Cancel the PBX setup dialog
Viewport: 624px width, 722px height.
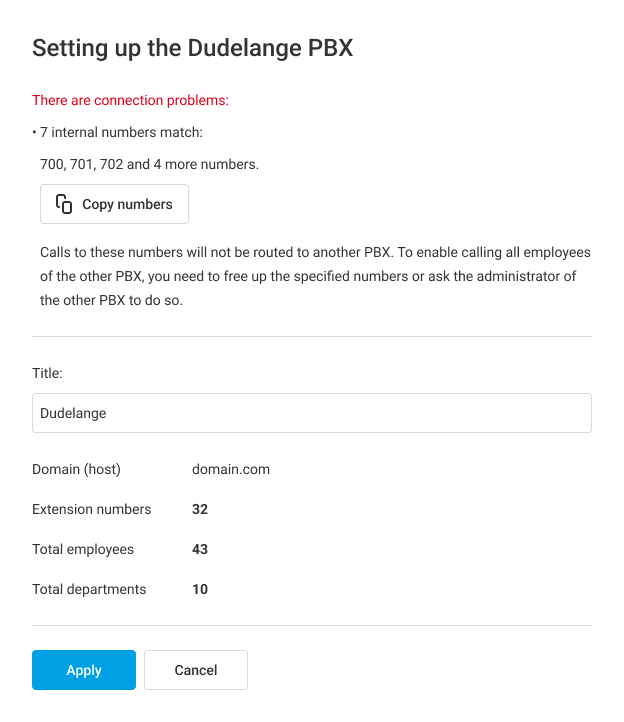(196, 670)
